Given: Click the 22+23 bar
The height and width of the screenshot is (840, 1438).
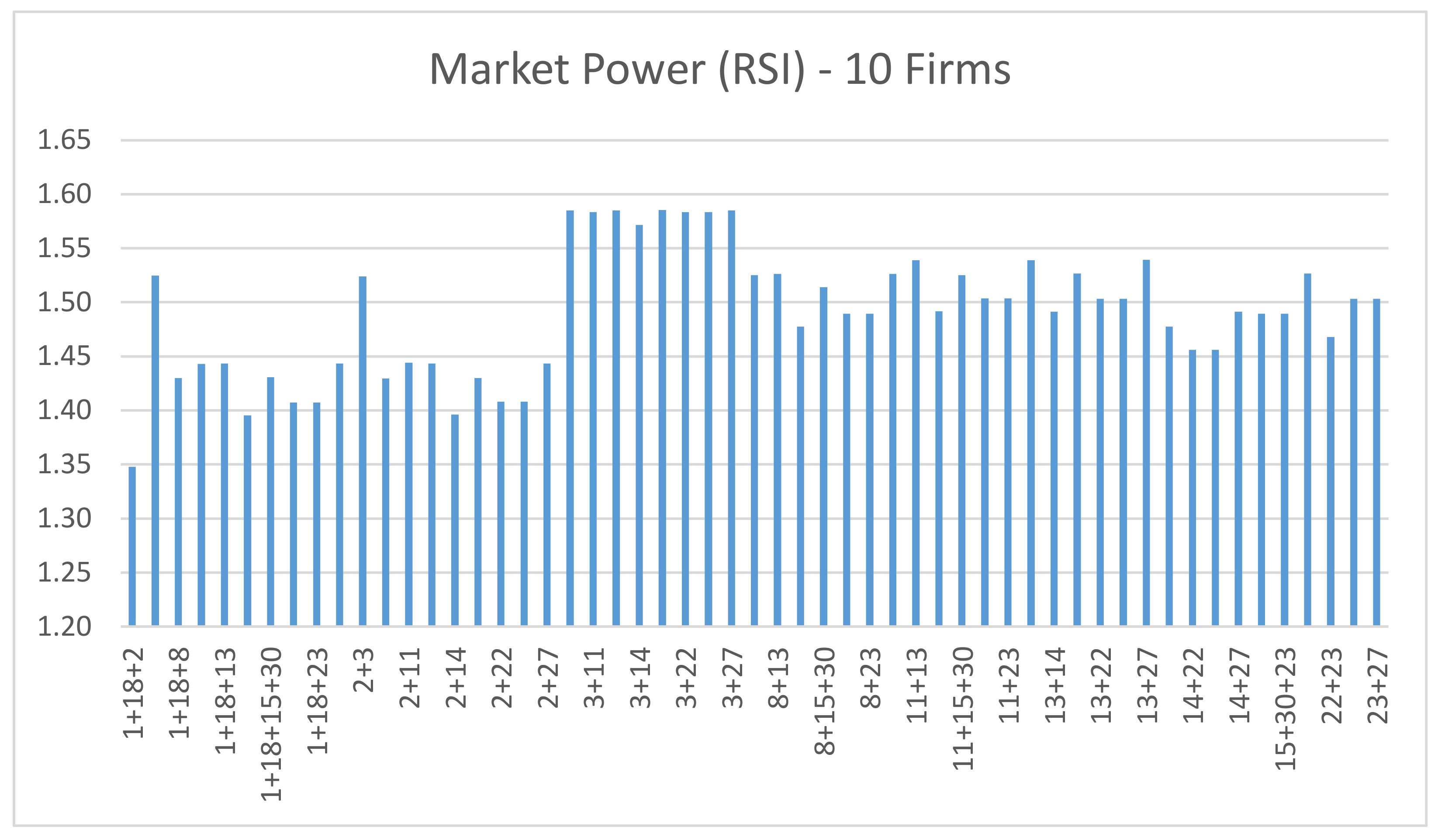Looking at the screenshot, I should [x=1331, y=481].
